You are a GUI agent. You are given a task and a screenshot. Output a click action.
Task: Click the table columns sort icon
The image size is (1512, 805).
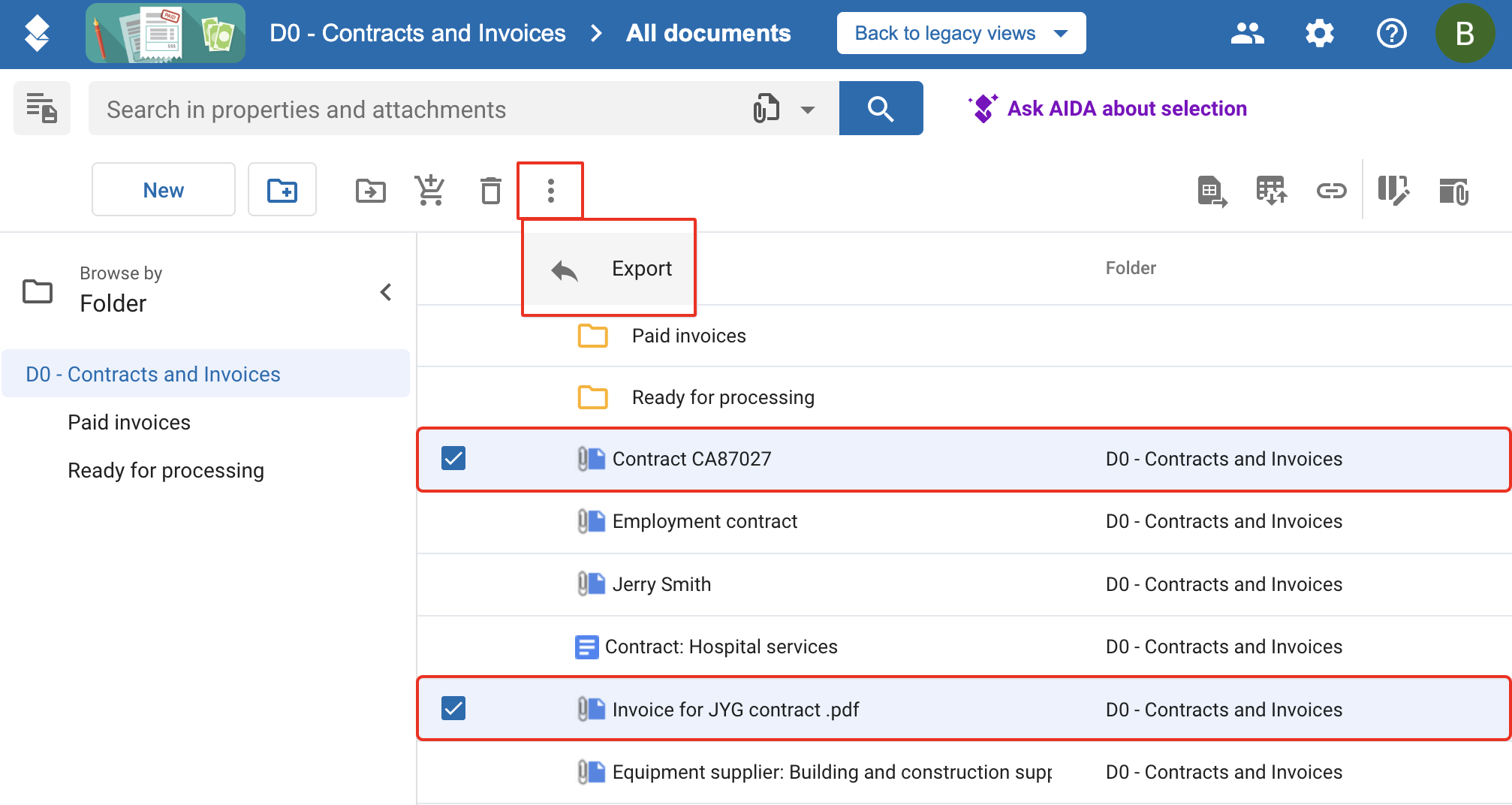point(1272,191)
